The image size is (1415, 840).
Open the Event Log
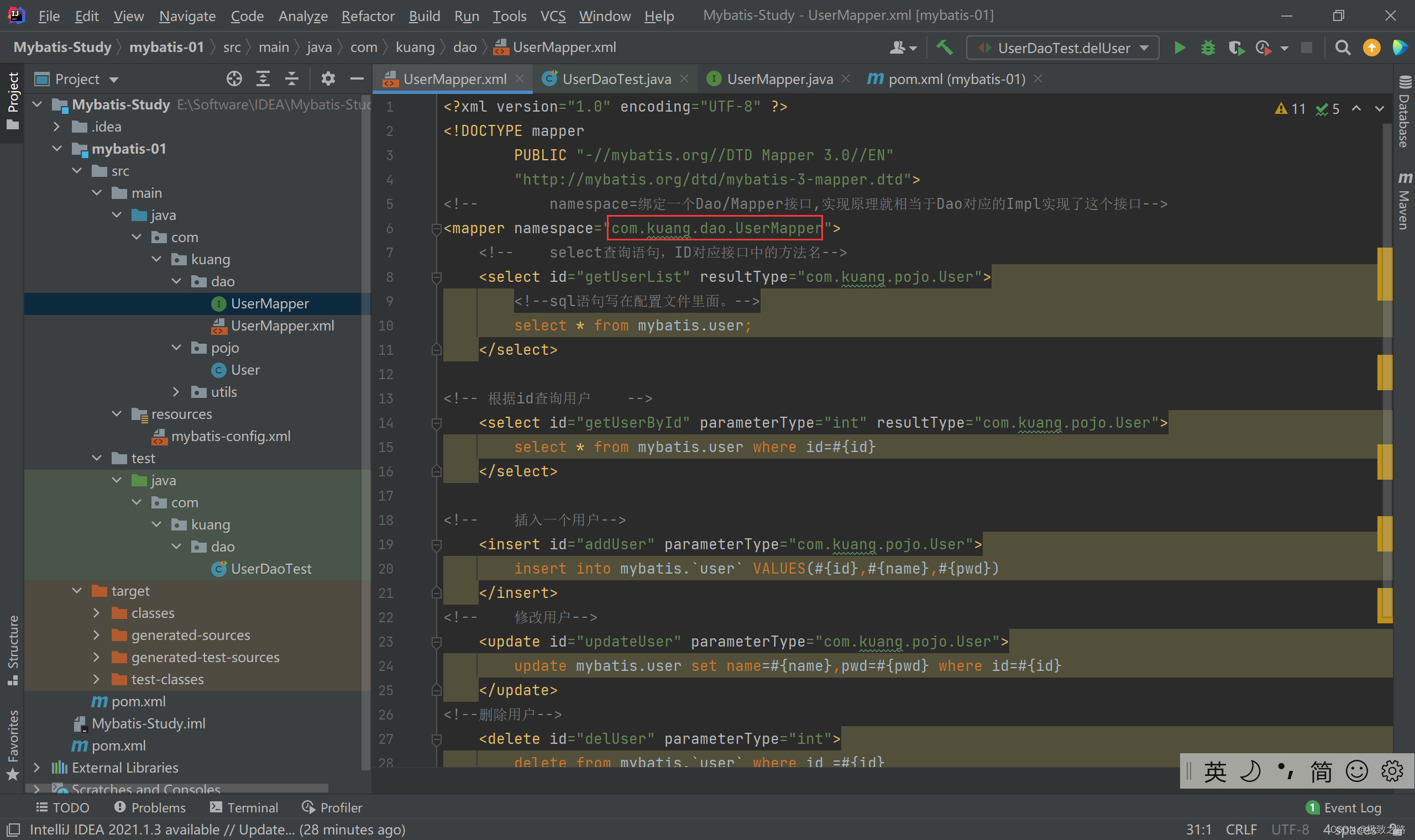(x=1344, y=808)
